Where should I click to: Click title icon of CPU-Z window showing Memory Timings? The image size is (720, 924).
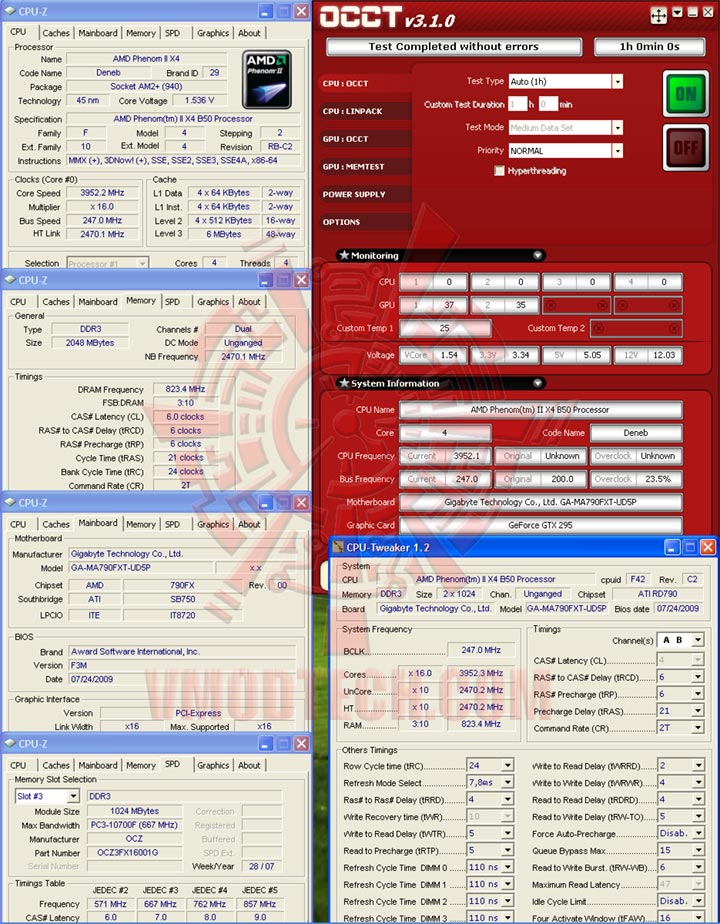coord(10,280)
